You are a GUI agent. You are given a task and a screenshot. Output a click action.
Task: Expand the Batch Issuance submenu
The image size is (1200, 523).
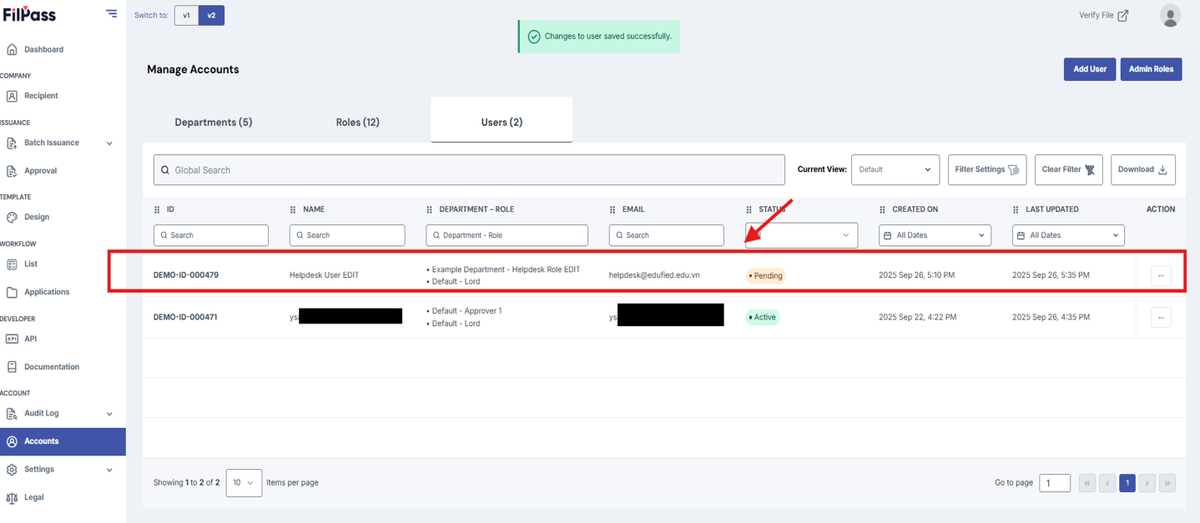[x=109, y=143]
